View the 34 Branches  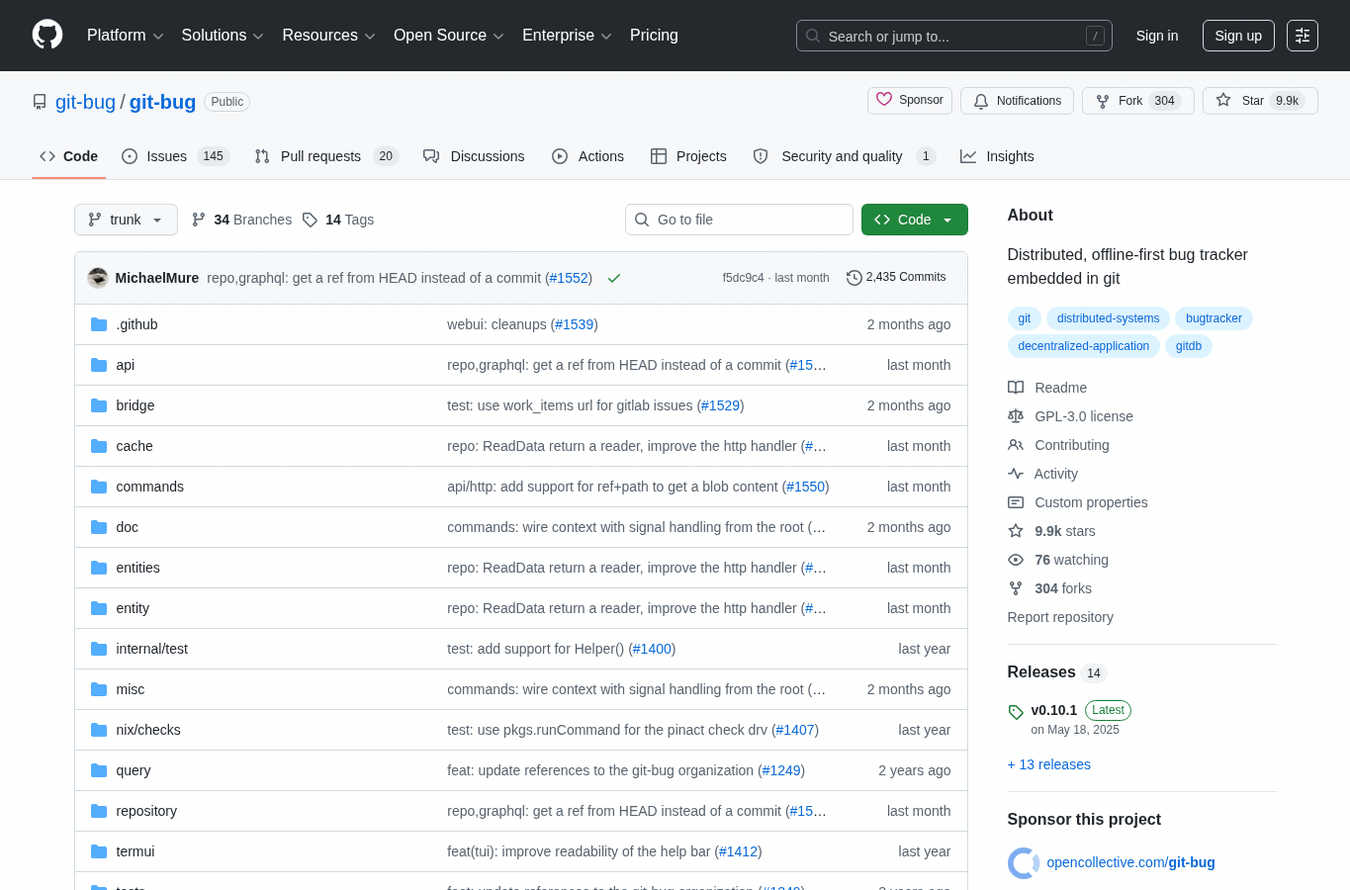tap(241, 220)
